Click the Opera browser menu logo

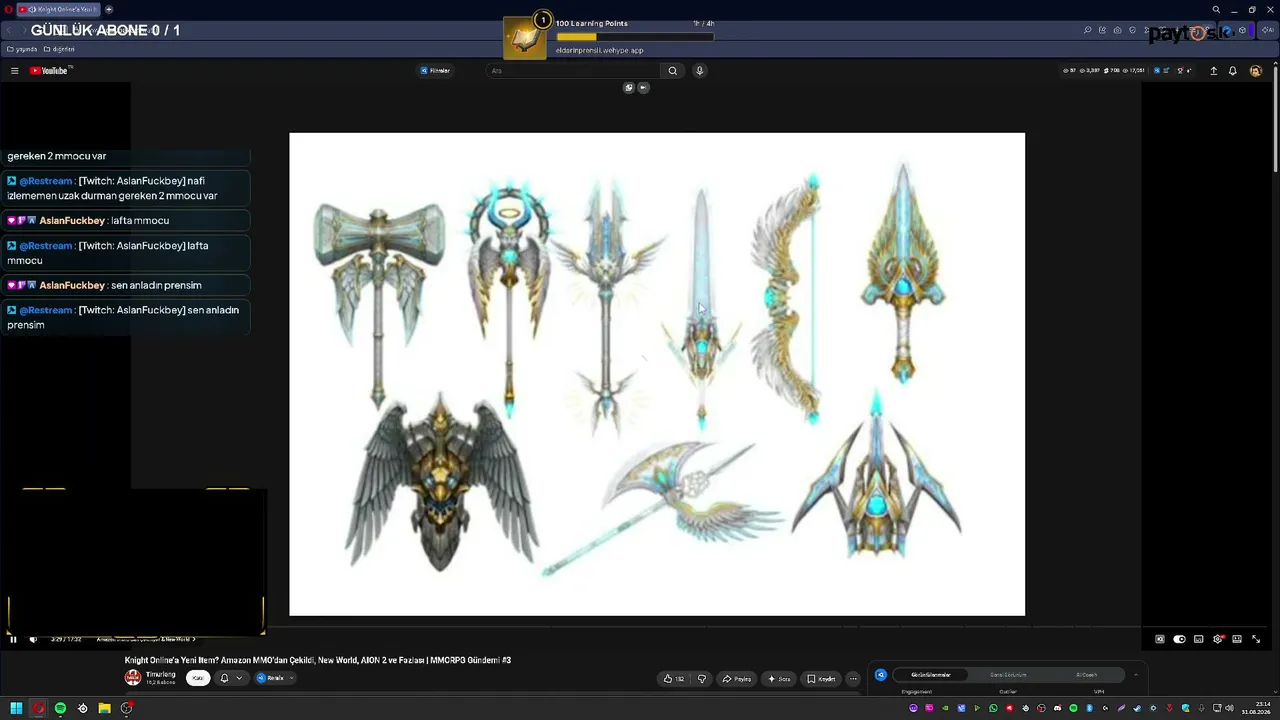(x=9, y=9)
